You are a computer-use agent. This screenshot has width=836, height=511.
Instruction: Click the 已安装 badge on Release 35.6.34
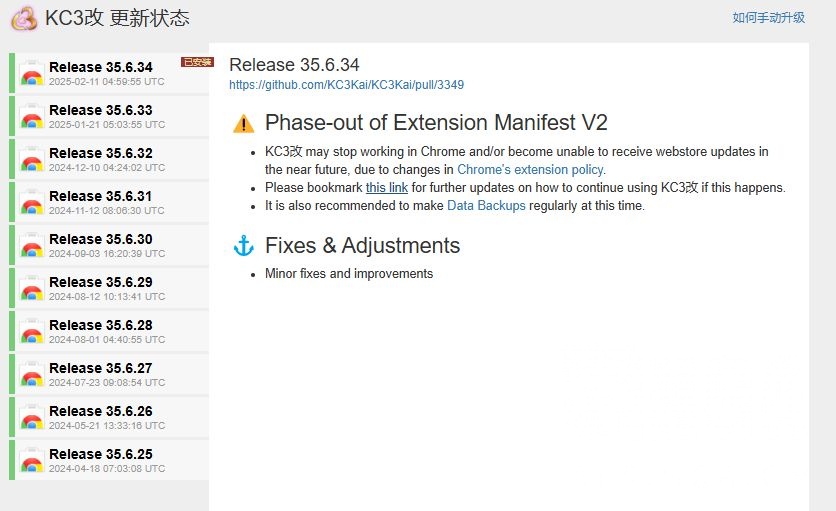point(197,62)
